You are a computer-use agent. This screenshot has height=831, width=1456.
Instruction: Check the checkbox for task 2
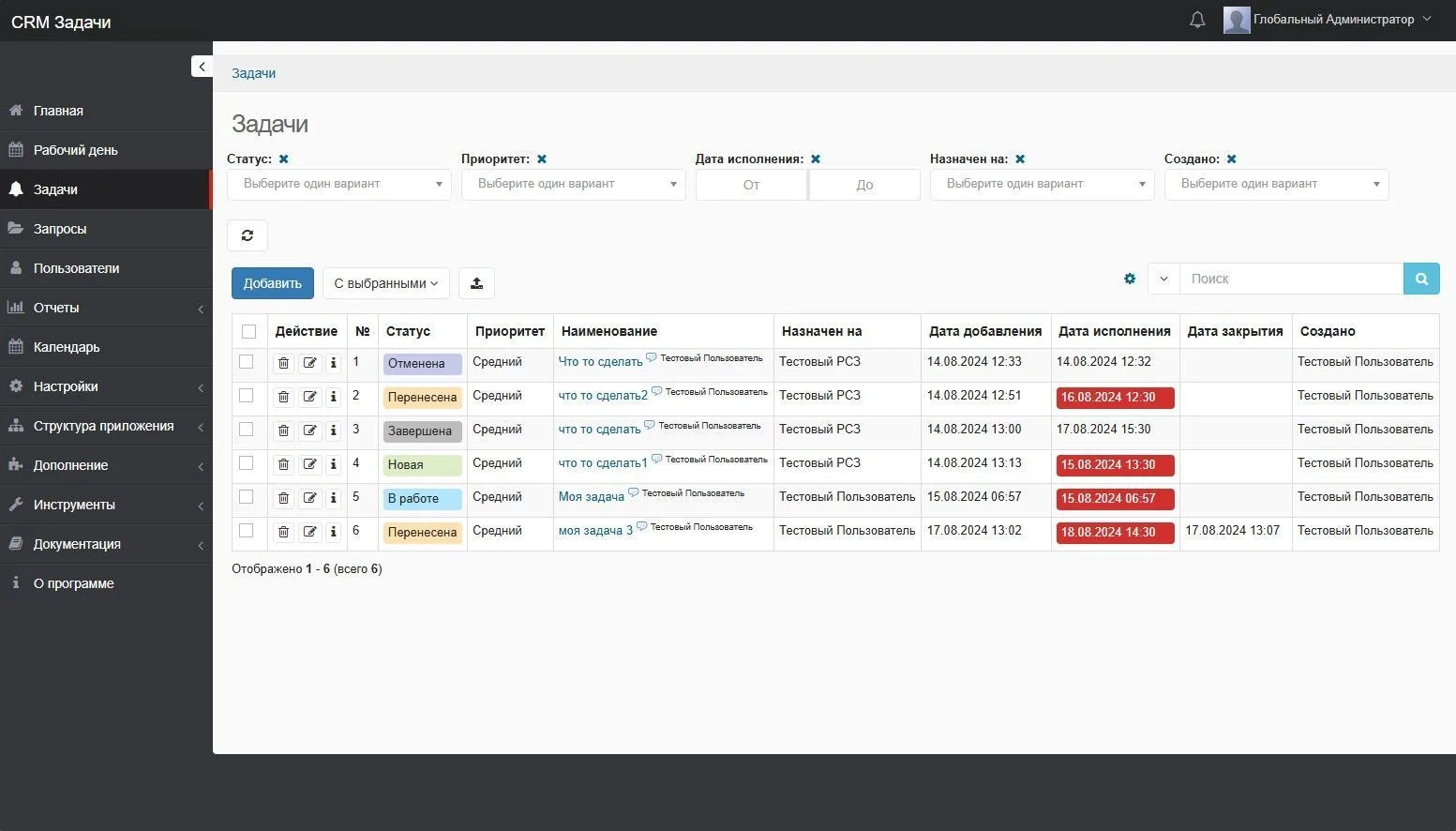pos(247,396)
